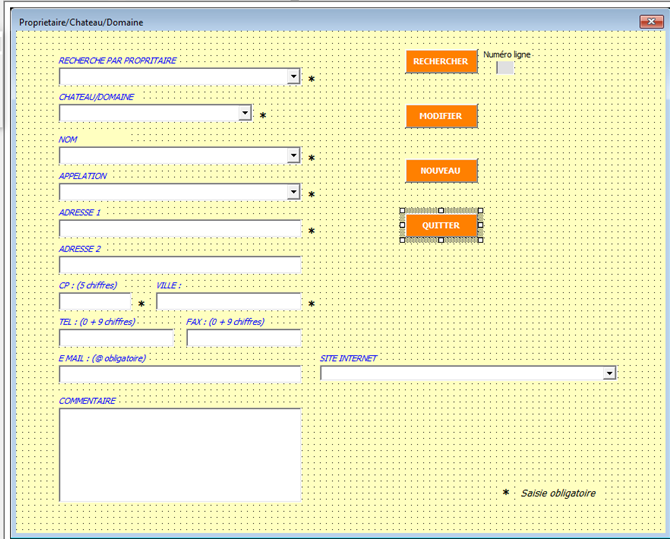
Task: Click the TEL phone number field
Action: click(x=116, y=338)
